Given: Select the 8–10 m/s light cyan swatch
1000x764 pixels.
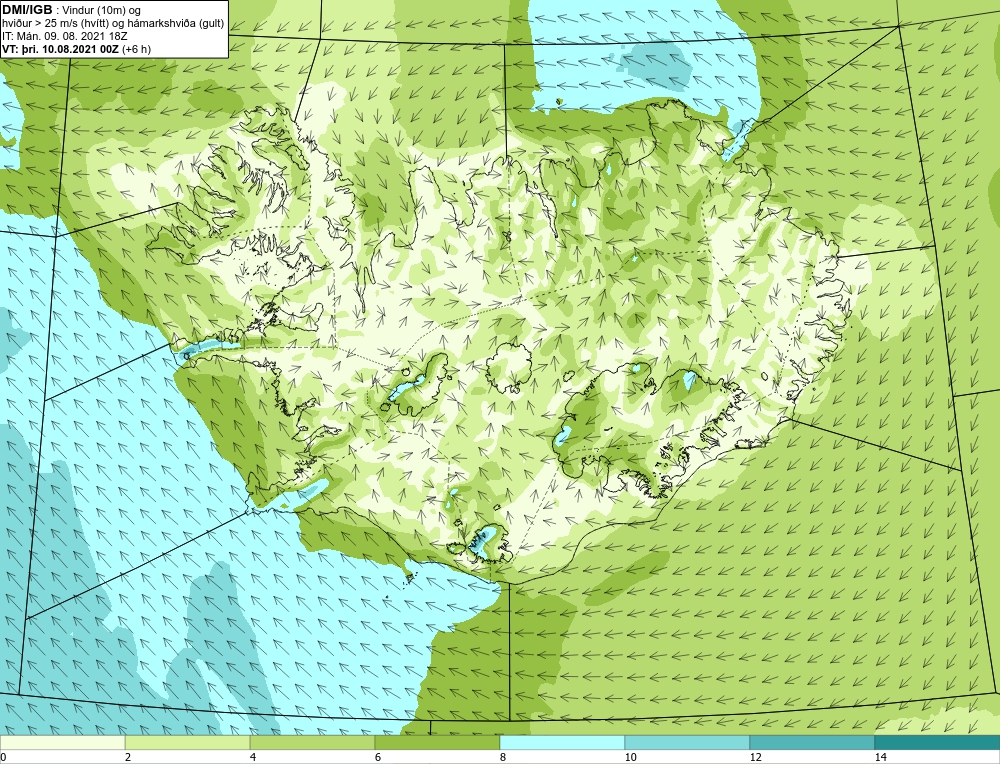Looking at the screenshot, I should 562,742.
